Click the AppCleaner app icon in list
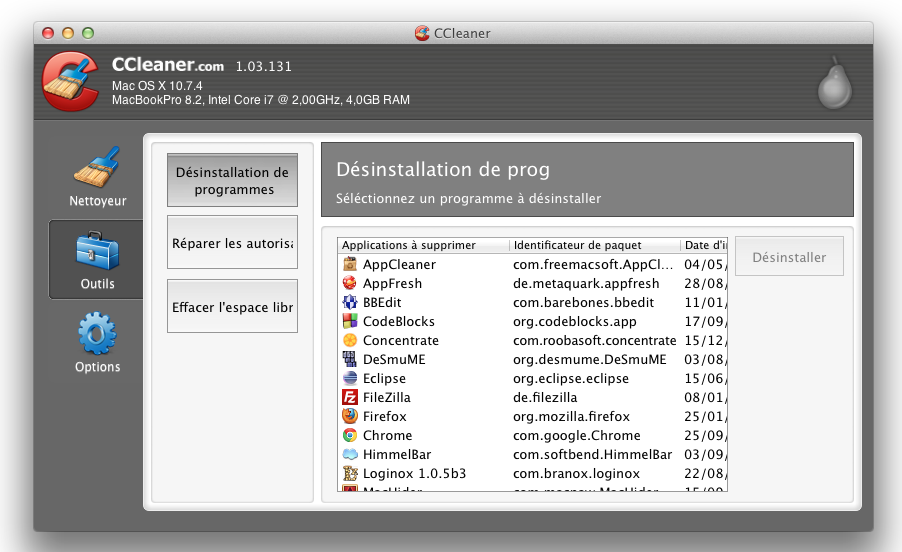 350,265
